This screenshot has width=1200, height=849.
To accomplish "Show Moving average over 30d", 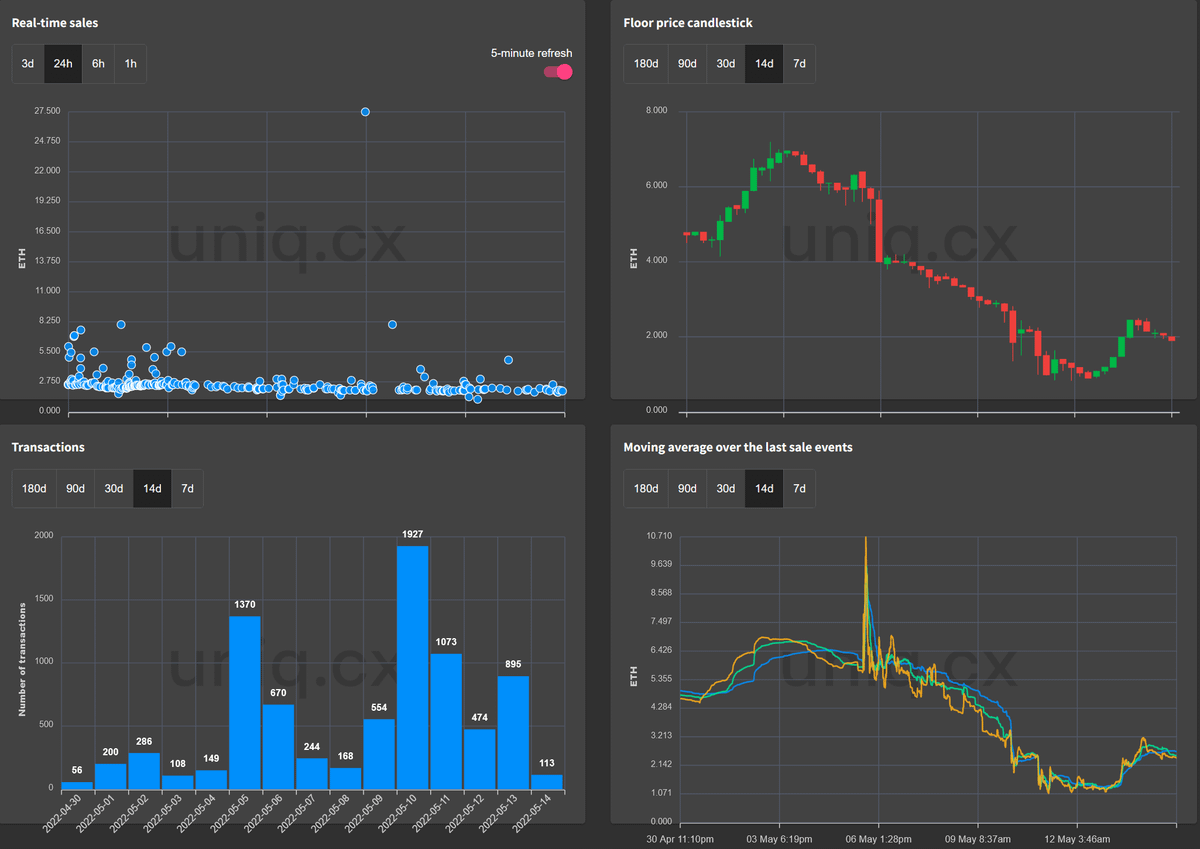I will 726,489.
